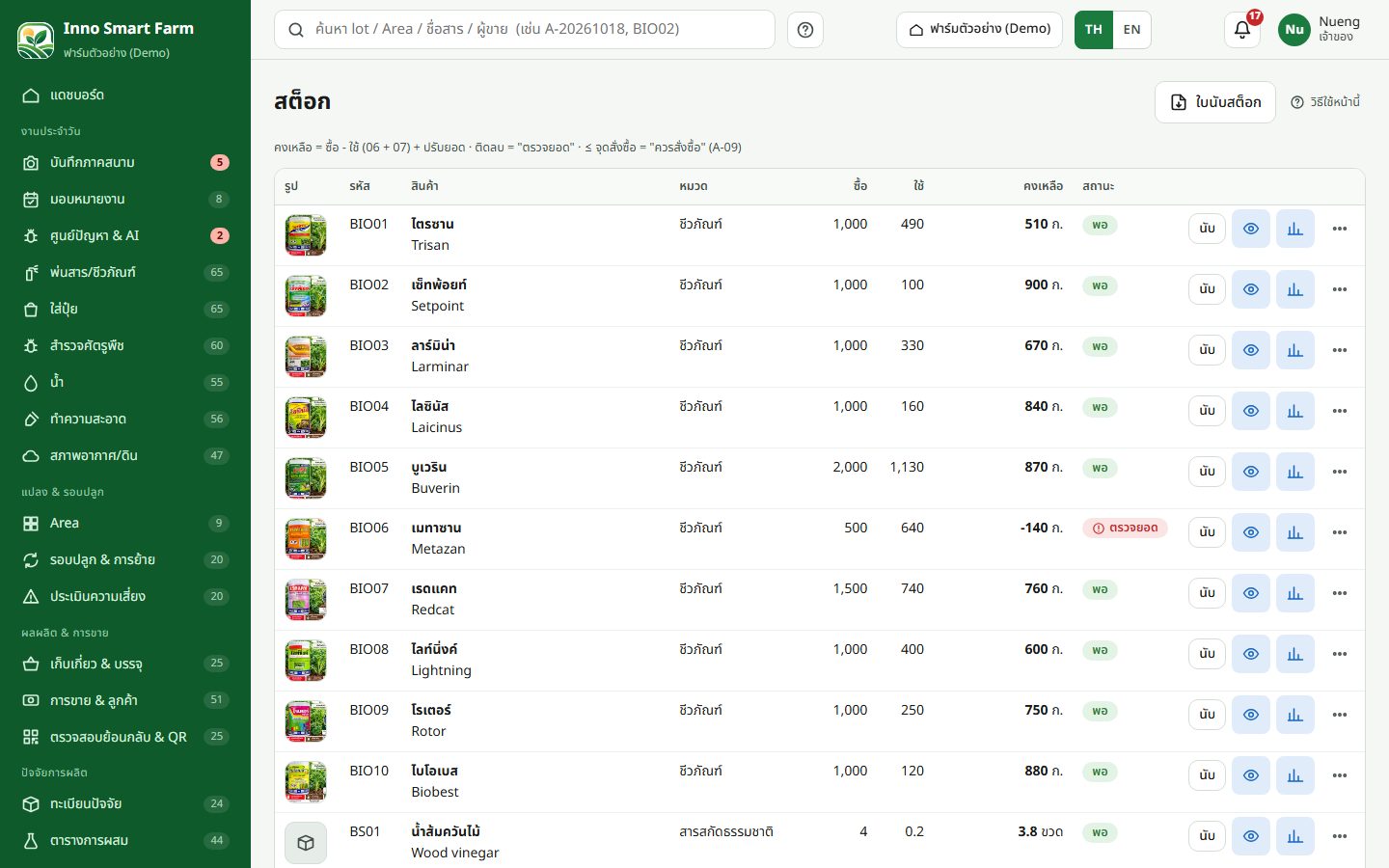
Task: Open the notifications bell
Action: [1242, 30]
